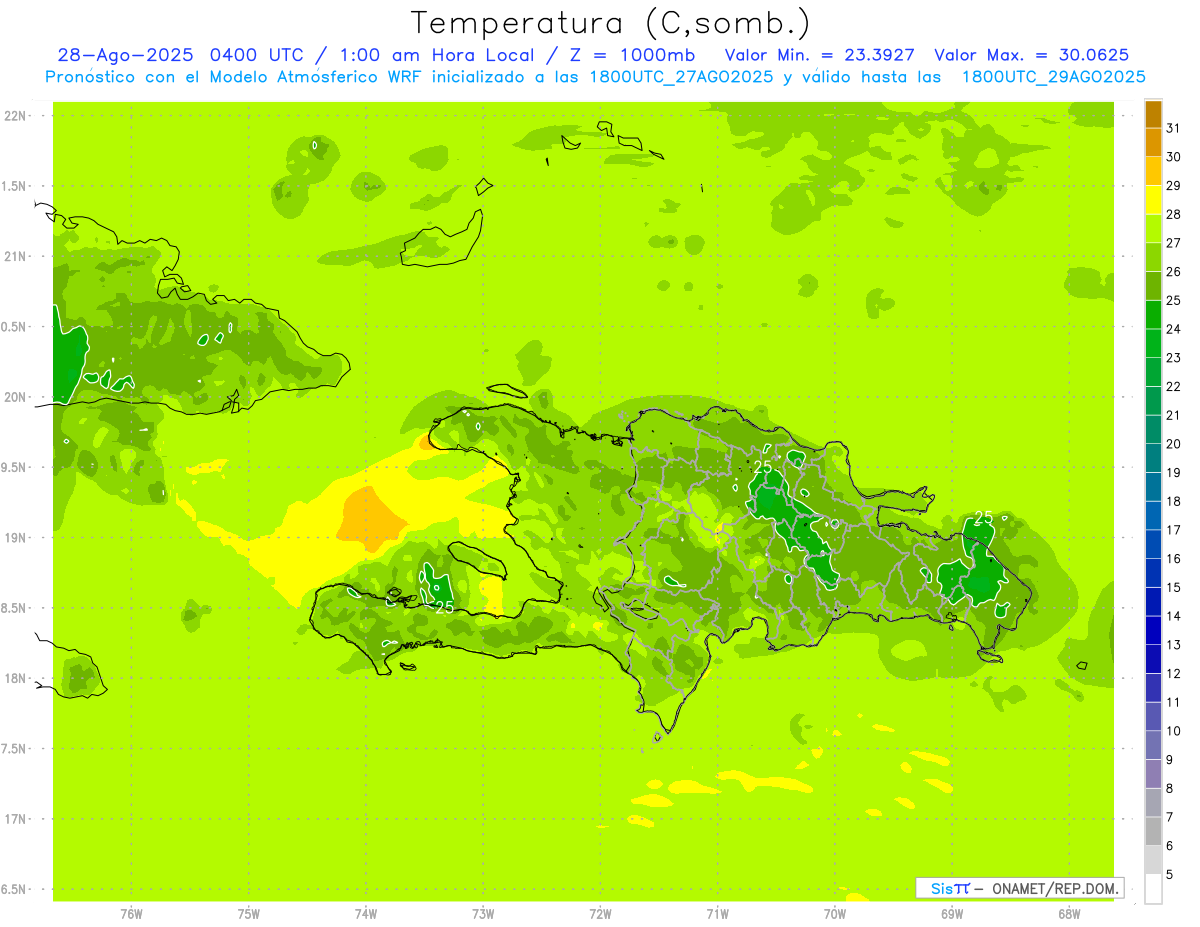Click legend value 12

pyautogui.click(x=1174, y=673)
